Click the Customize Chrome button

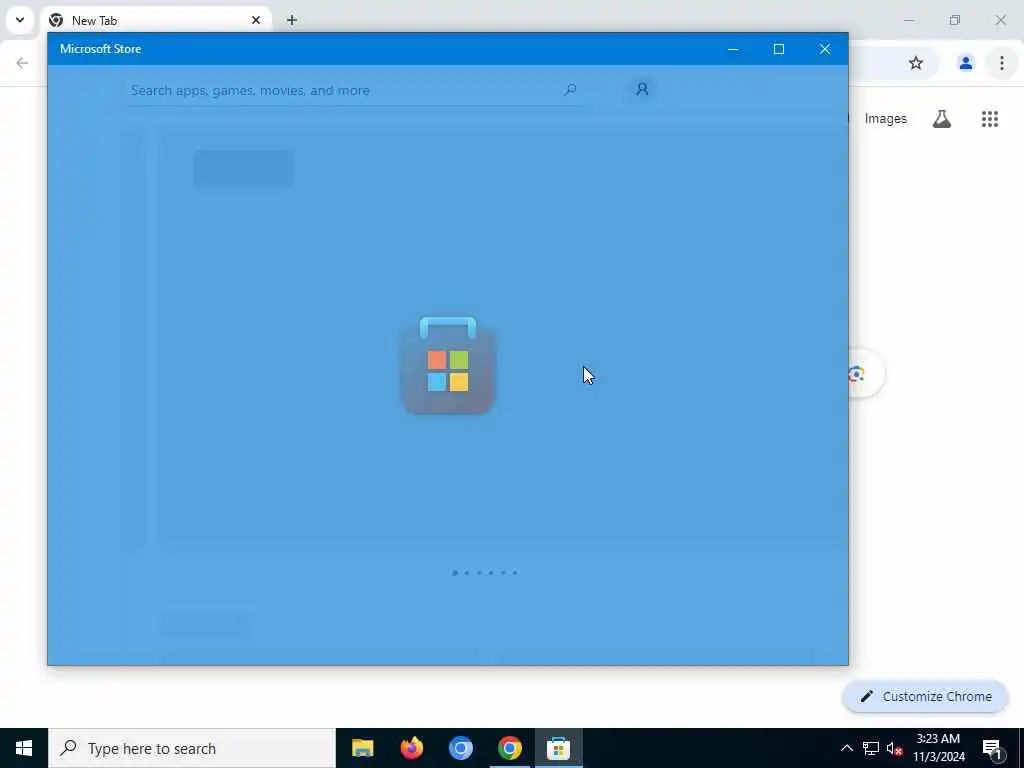925,697
